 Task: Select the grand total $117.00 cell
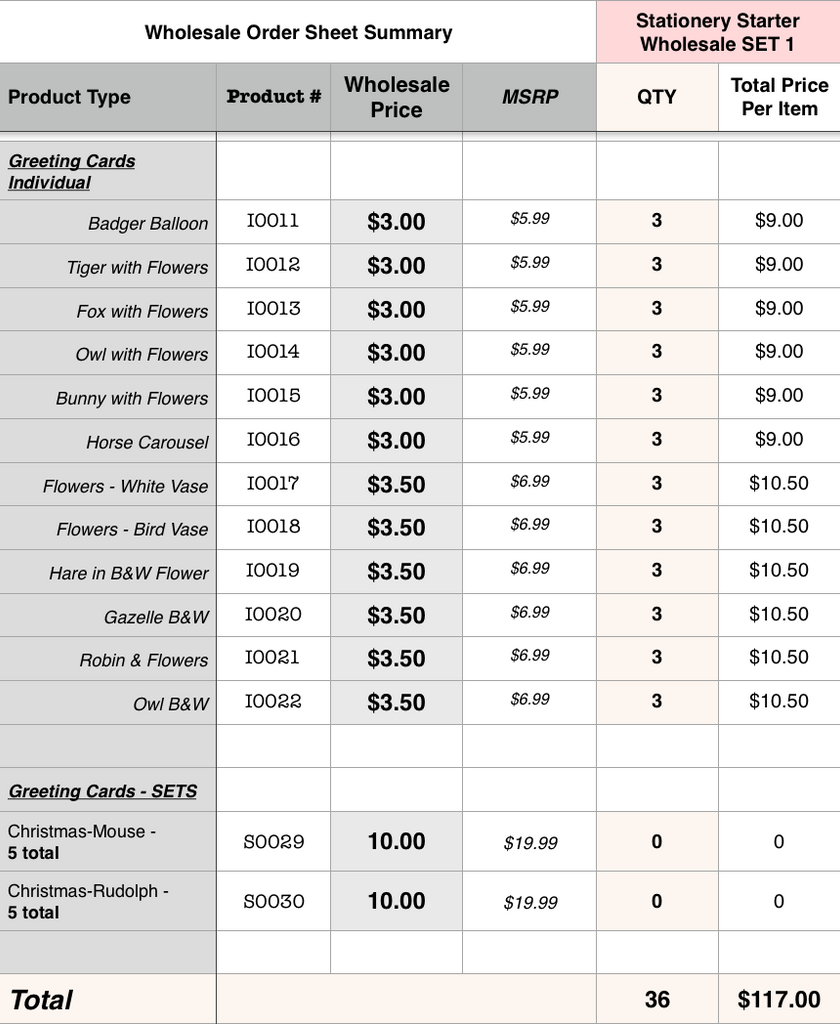click(x=779, y=999)
